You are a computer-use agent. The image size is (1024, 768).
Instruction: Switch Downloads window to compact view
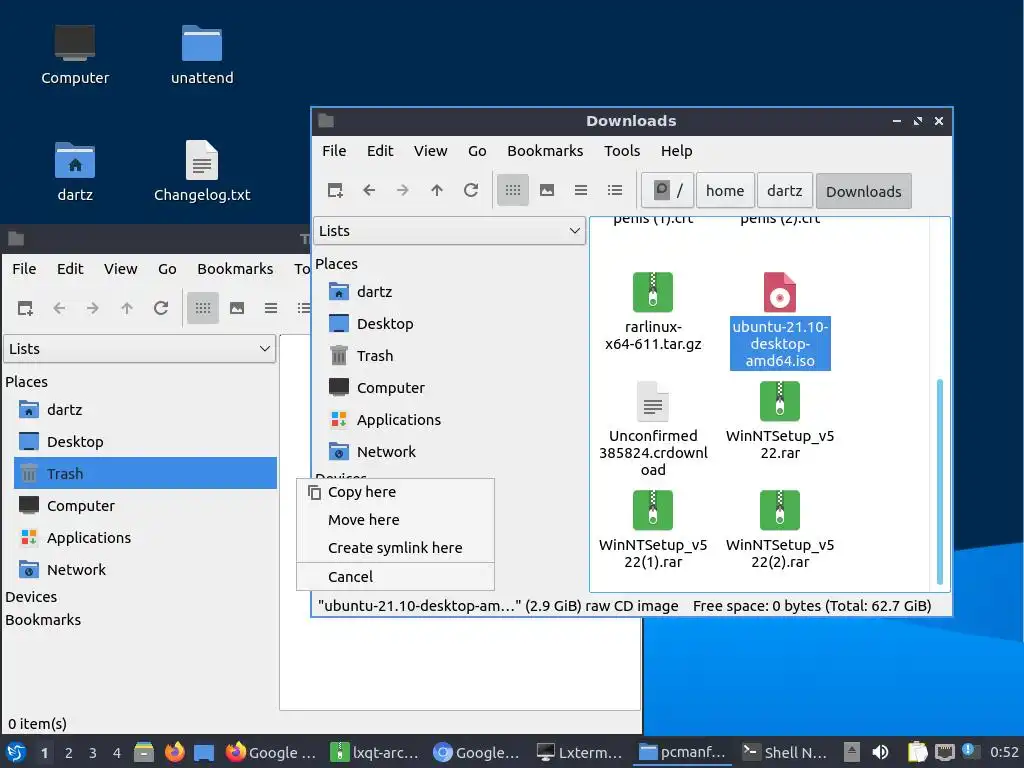[x=581, y=191]
